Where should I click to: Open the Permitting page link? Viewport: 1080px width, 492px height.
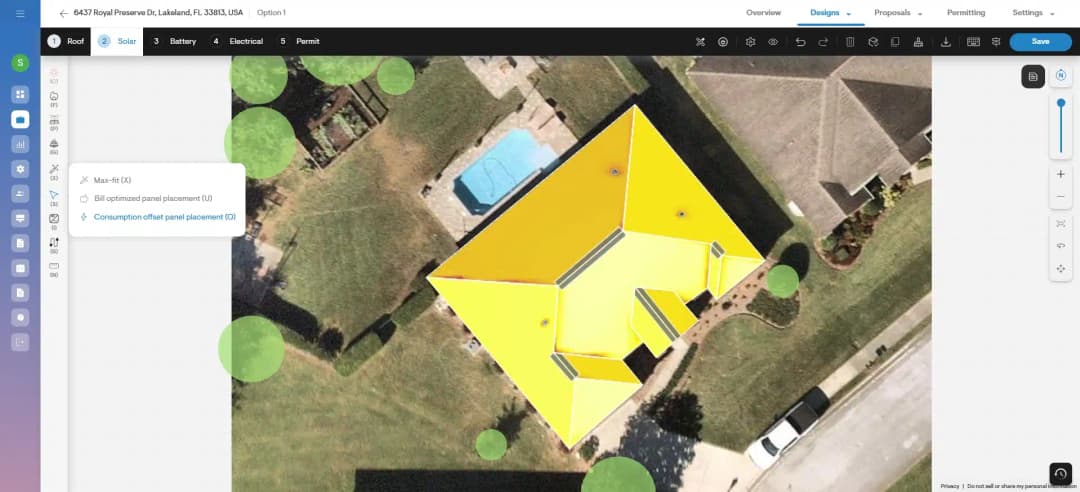(x=965, y=13)
